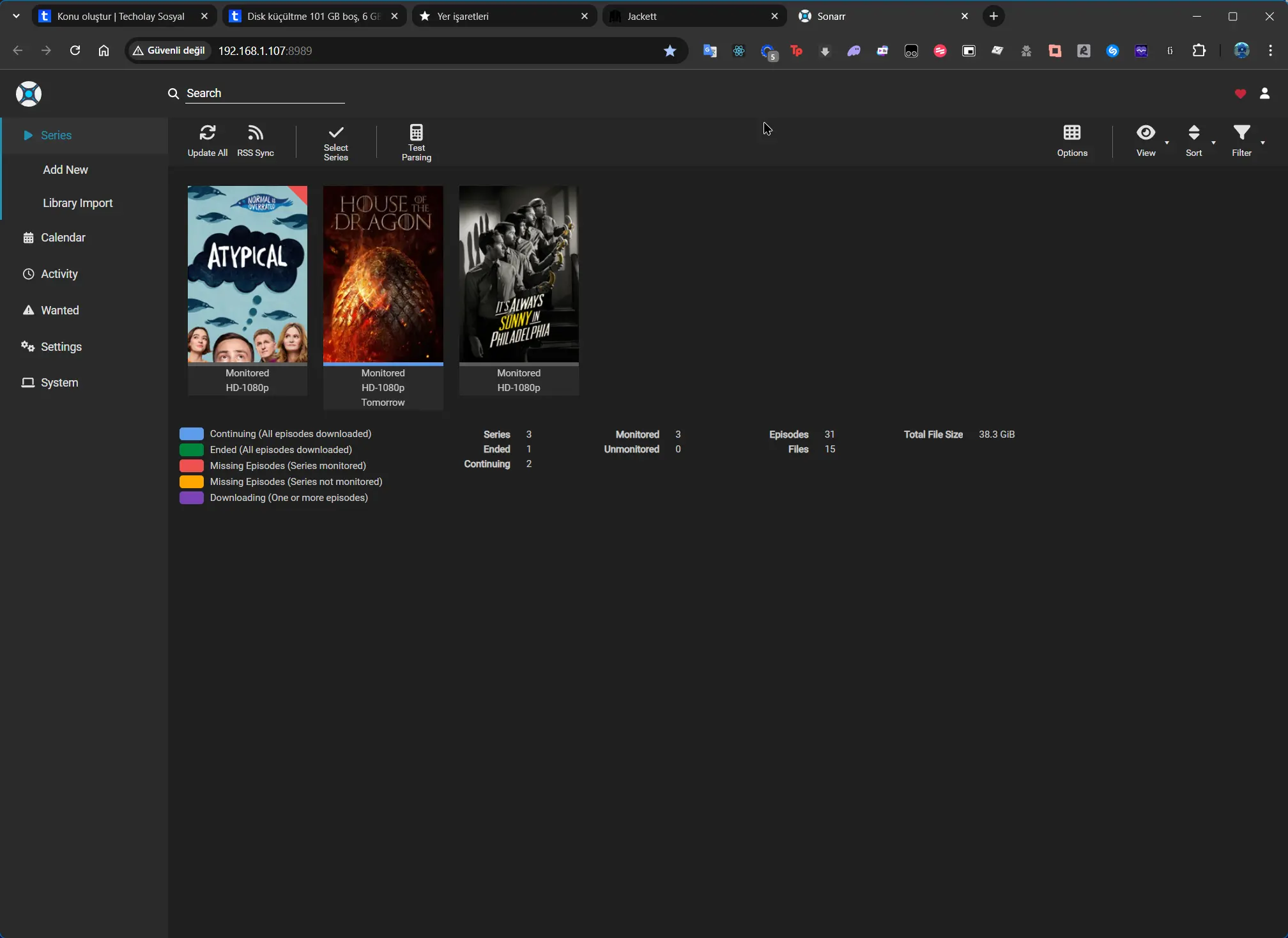The height and width of the screenshot is (938, 1288).
Task: Select Add New in sidebar
Action: click(x=65, y=169)
